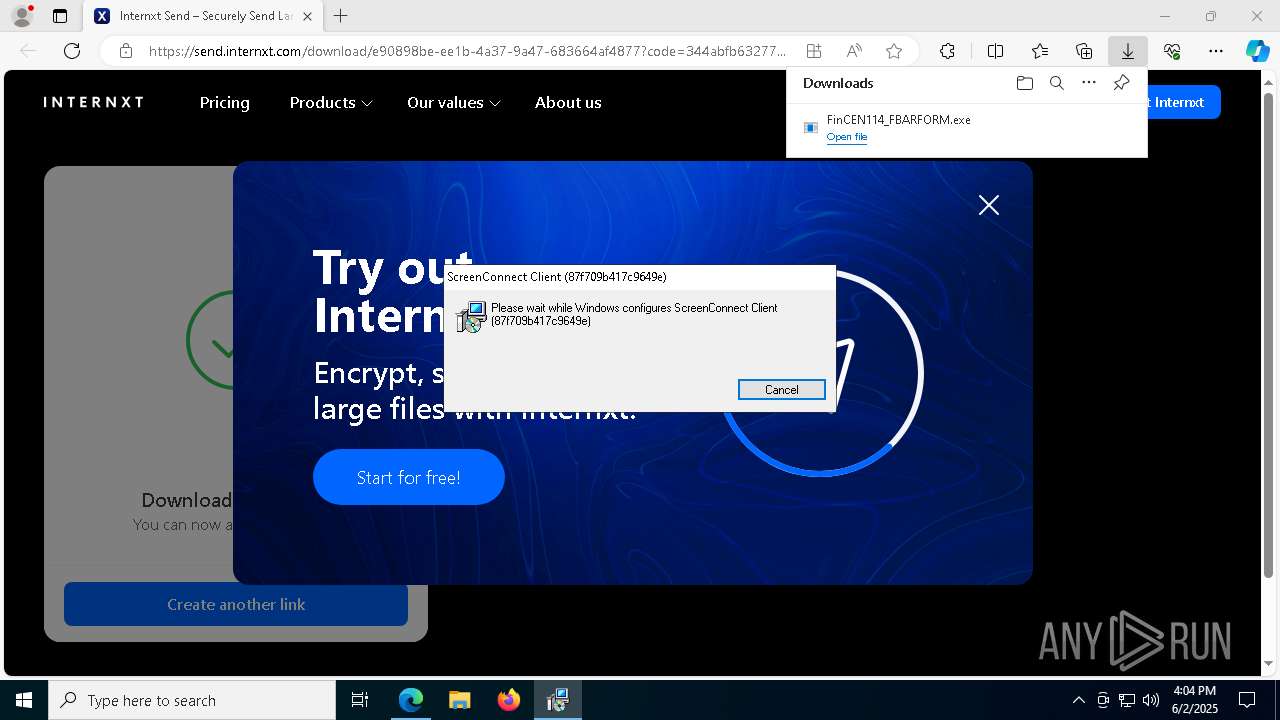Open the About us page
Viewport: 1280px width, 720px height.
[568, 102]
